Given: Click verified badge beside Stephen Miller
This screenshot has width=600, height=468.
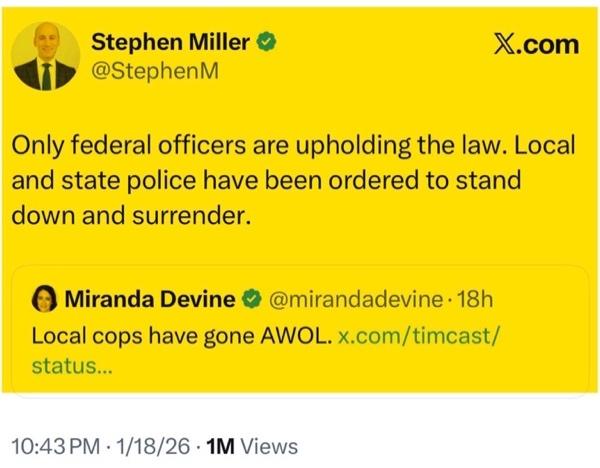Looking at the screenshot, I should [267, 43].
